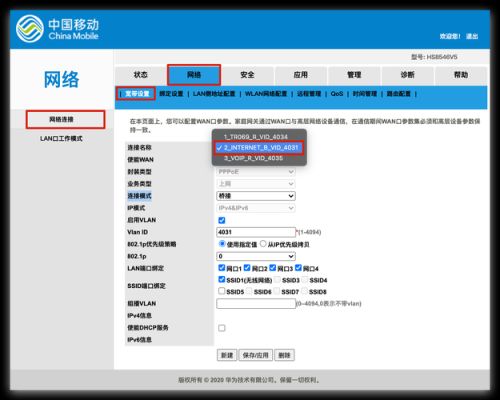Click the 删除 button

[x=284, y=355]
